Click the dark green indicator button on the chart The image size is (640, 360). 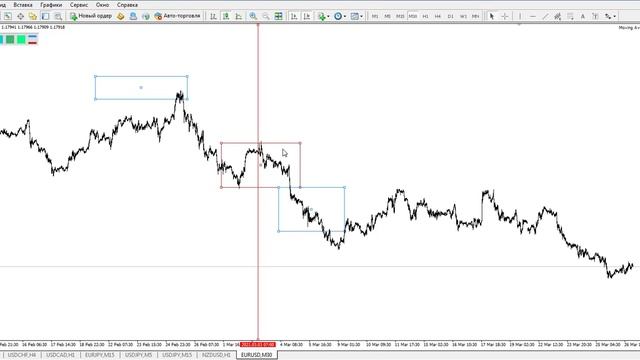10,39
